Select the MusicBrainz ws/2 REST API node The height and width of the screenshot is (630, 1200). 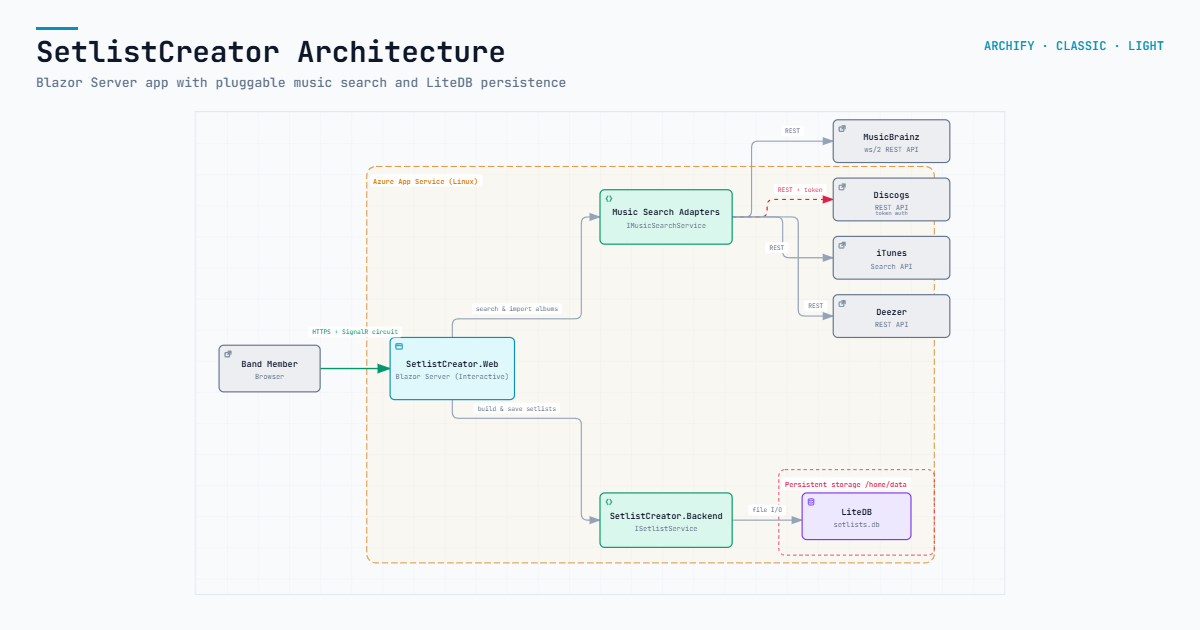click(x=891, y=141)
